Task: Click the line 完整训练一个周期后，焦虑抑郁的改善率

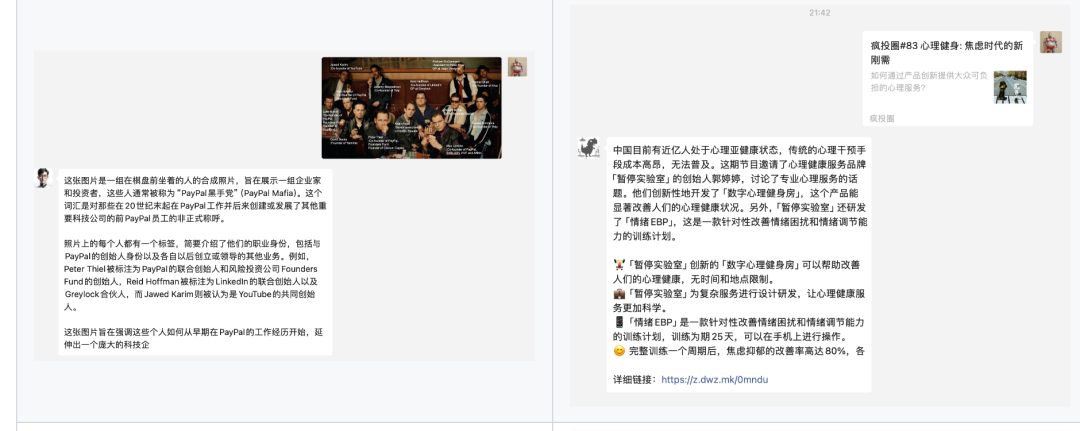Action: click(738, 351)
